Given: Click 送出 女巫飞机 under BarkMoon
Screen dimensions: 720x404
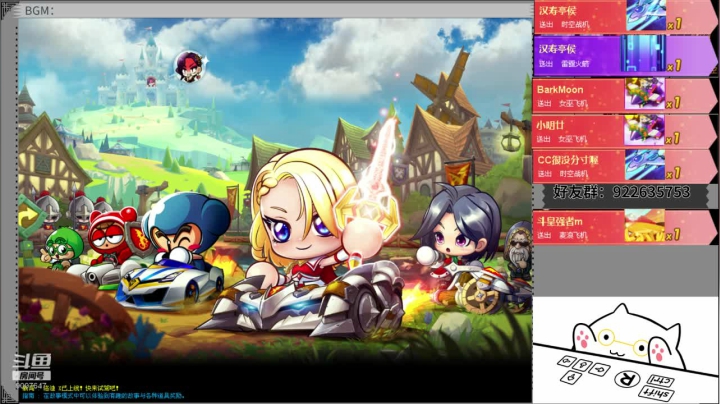Looking at the screenshot, I should (562, 104).
